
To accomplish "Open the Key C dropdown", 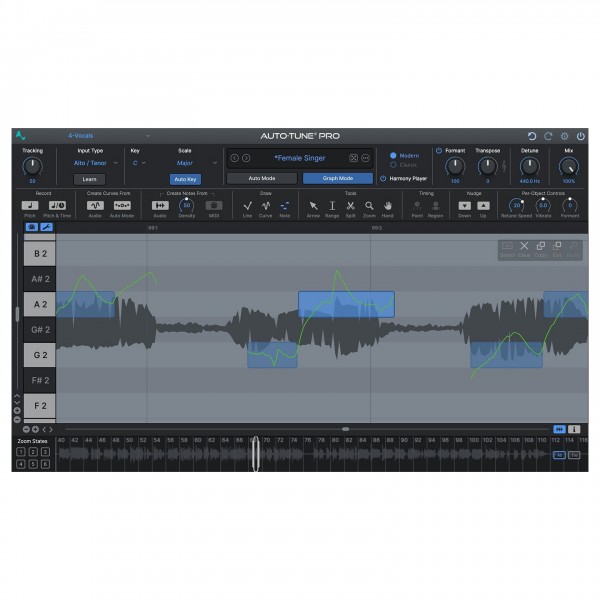I will coord(139,163).
